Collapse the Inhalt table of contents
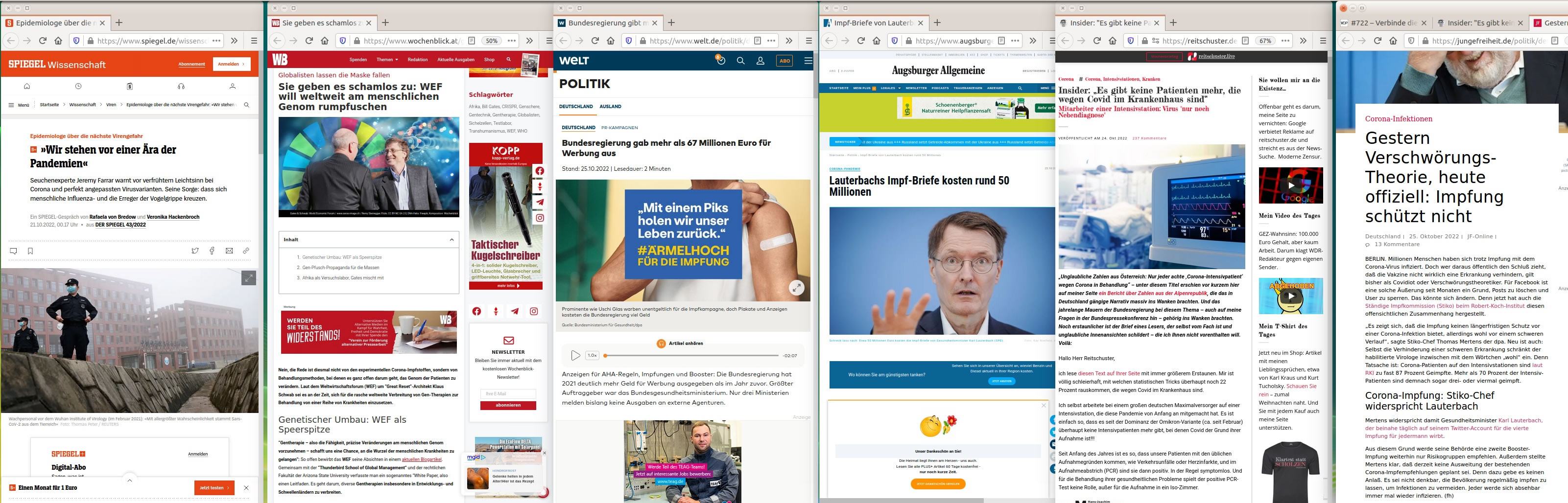 (451, 240)
